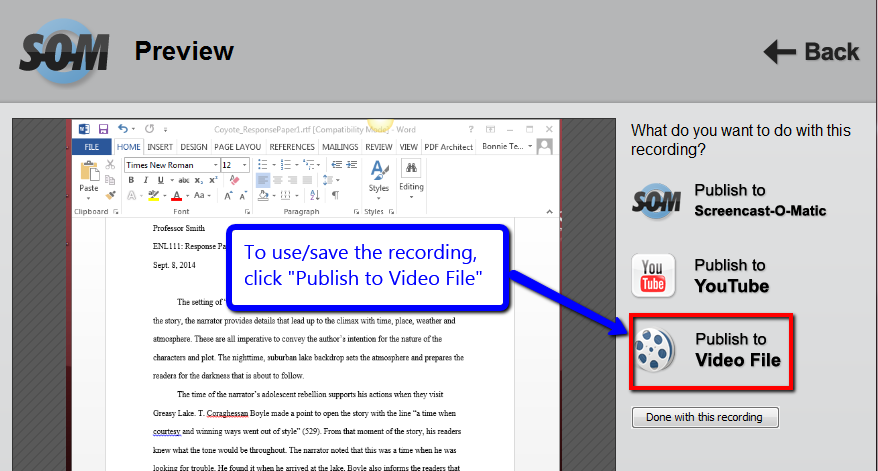The image size is (878, 471).
Task: Click the Numbering list icon
Action: (x=288, y=165)
